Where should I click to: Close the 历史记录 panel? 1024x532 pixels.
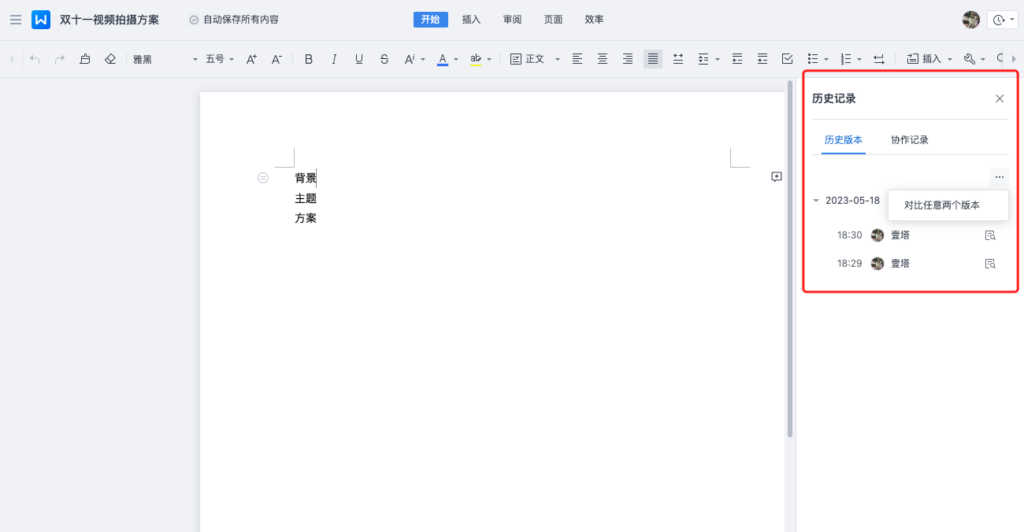coord(999,99)
